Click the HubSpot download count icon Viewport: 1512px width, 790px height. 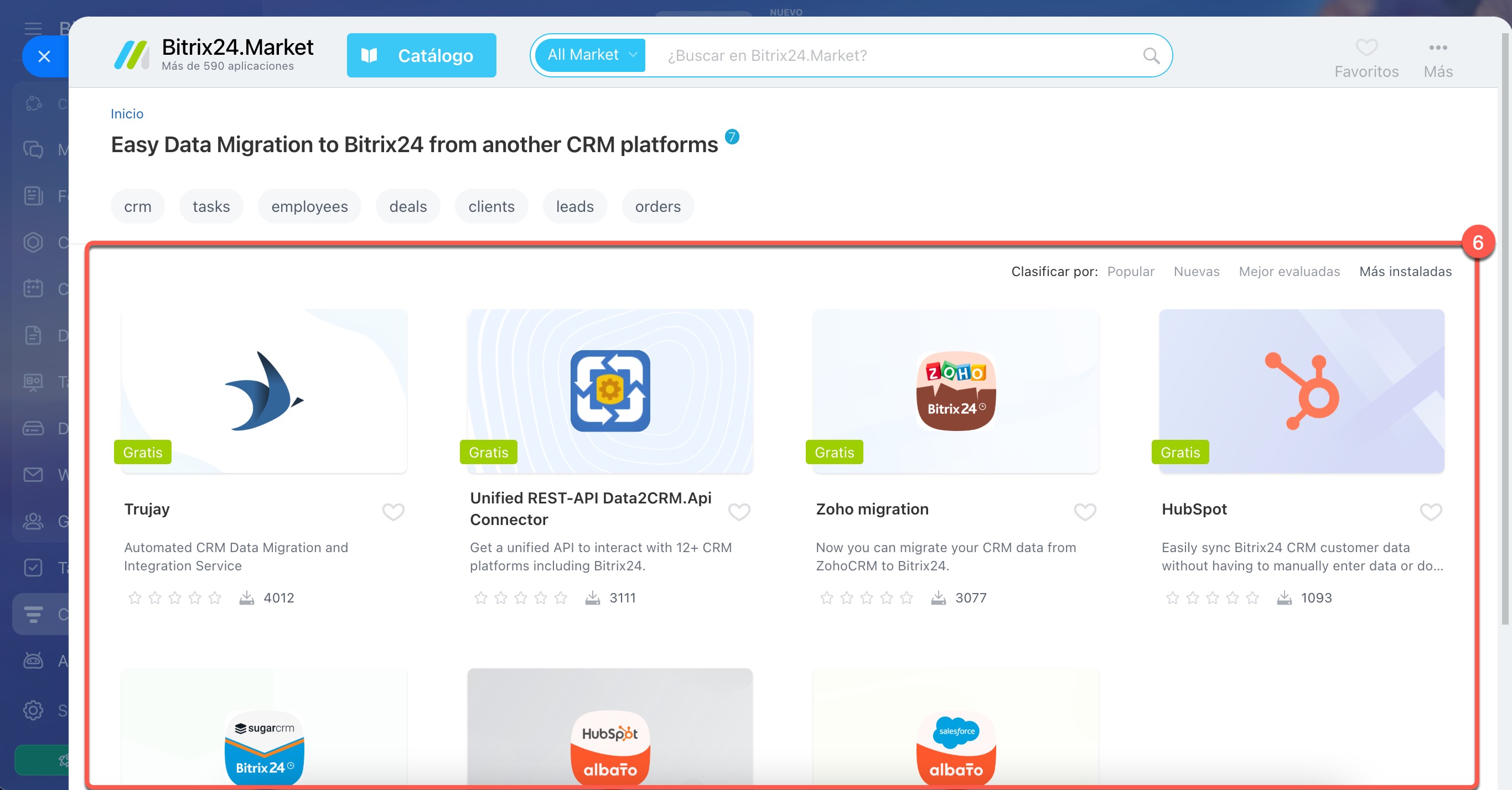coord(1285,597)
